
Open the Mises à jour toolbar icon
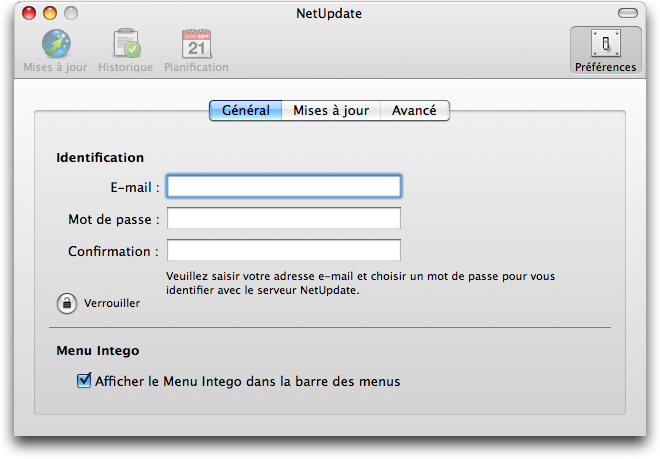click(56, 43)
